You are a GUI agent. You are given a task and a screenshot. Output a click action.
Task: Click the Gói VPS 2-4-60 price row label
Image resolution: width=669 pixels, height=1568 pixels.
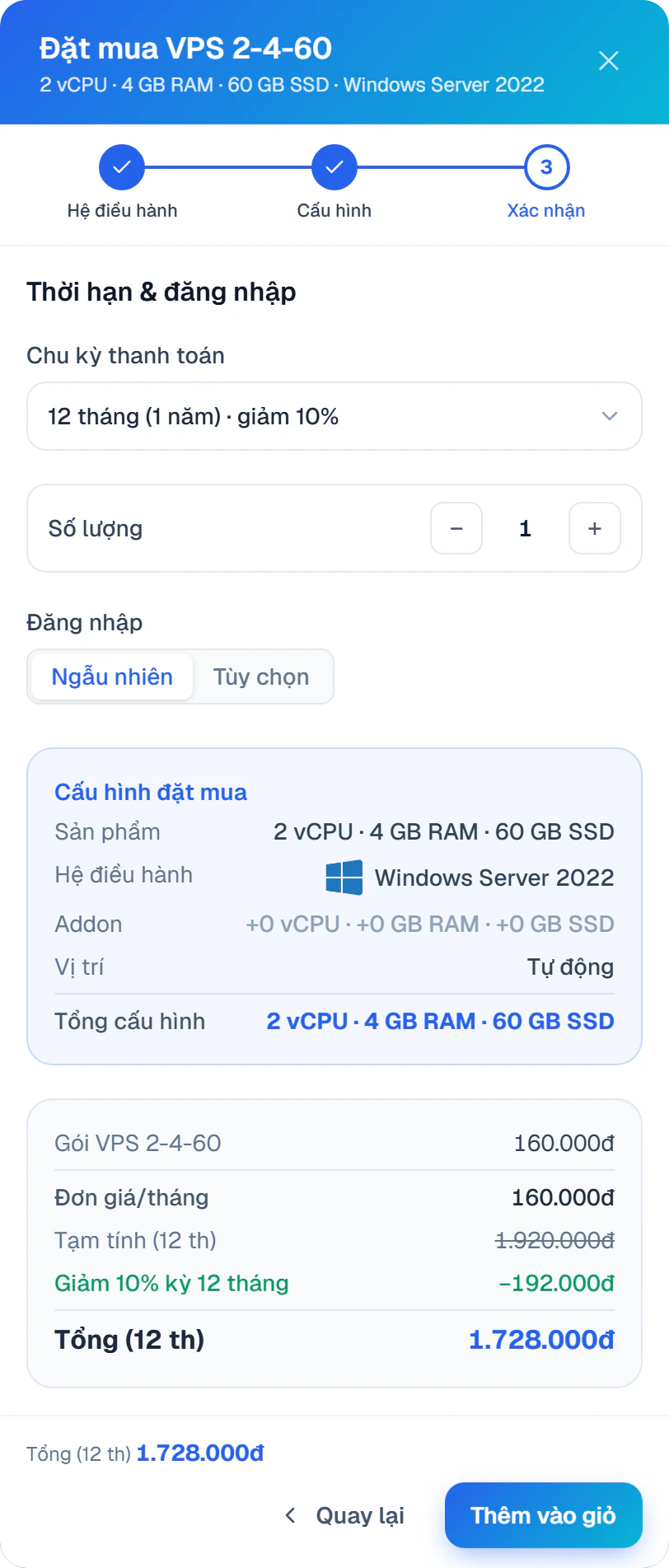click(138, 1143)
